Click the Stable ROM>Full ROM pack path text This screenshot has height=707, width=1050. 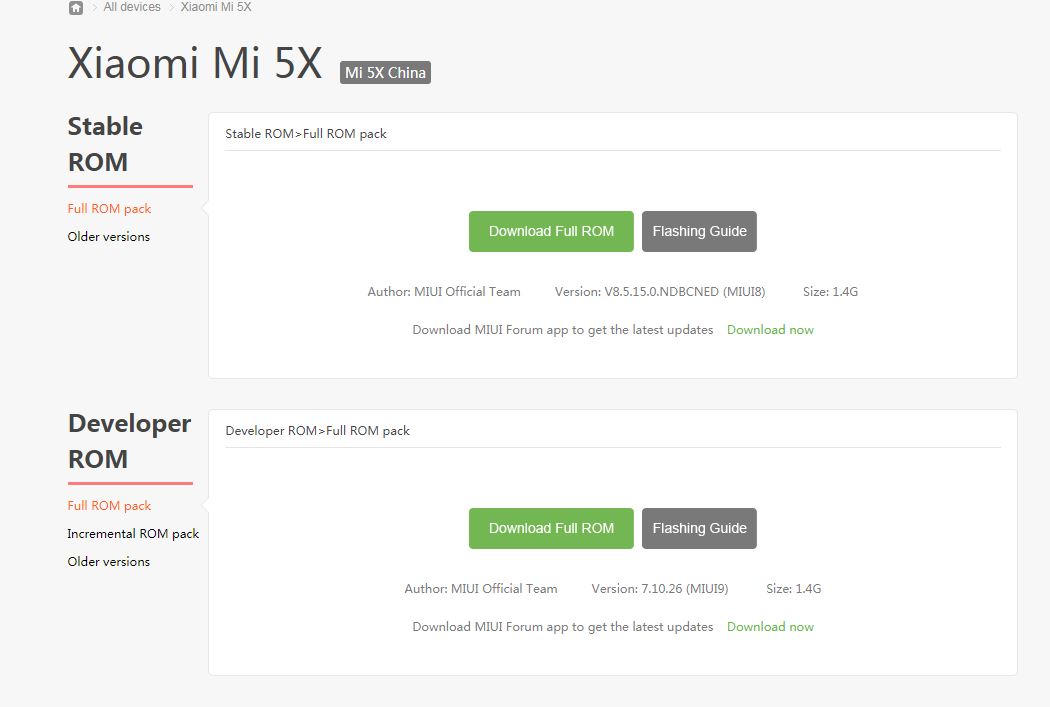pos(306,134)
